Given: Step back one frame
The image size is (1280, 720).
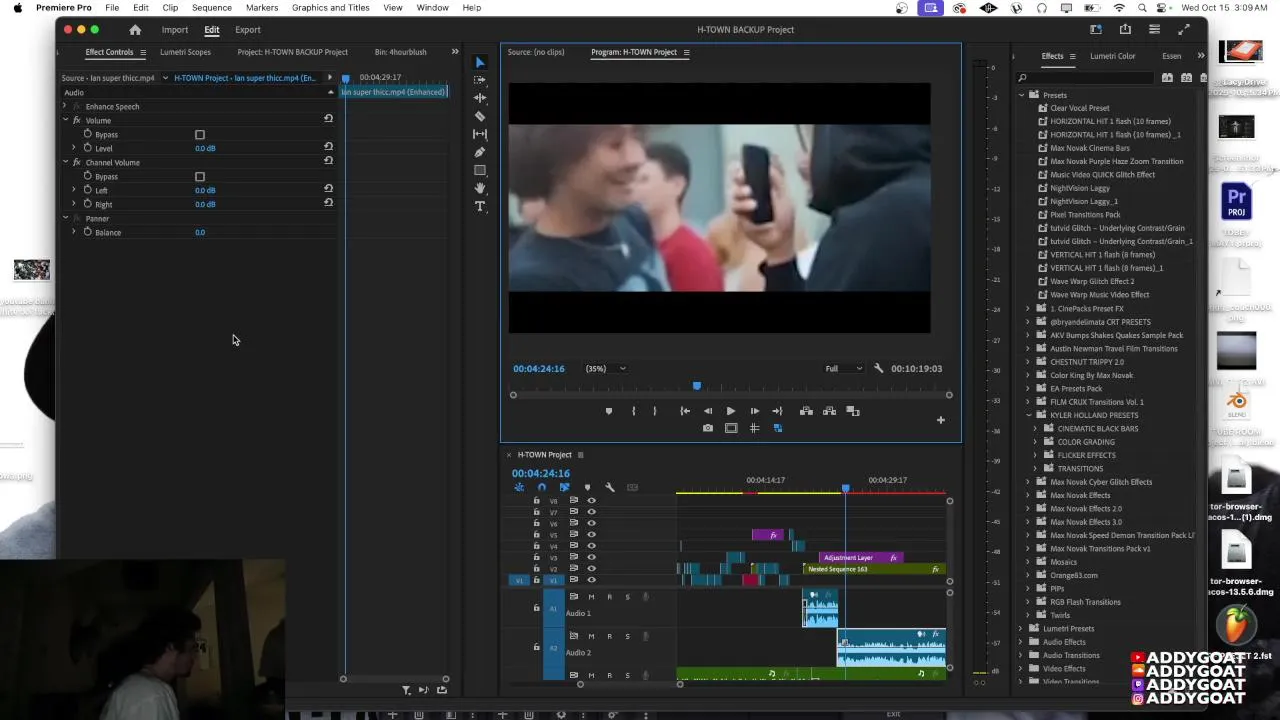Looking at the screenshot, I should (x=708, y=411).
